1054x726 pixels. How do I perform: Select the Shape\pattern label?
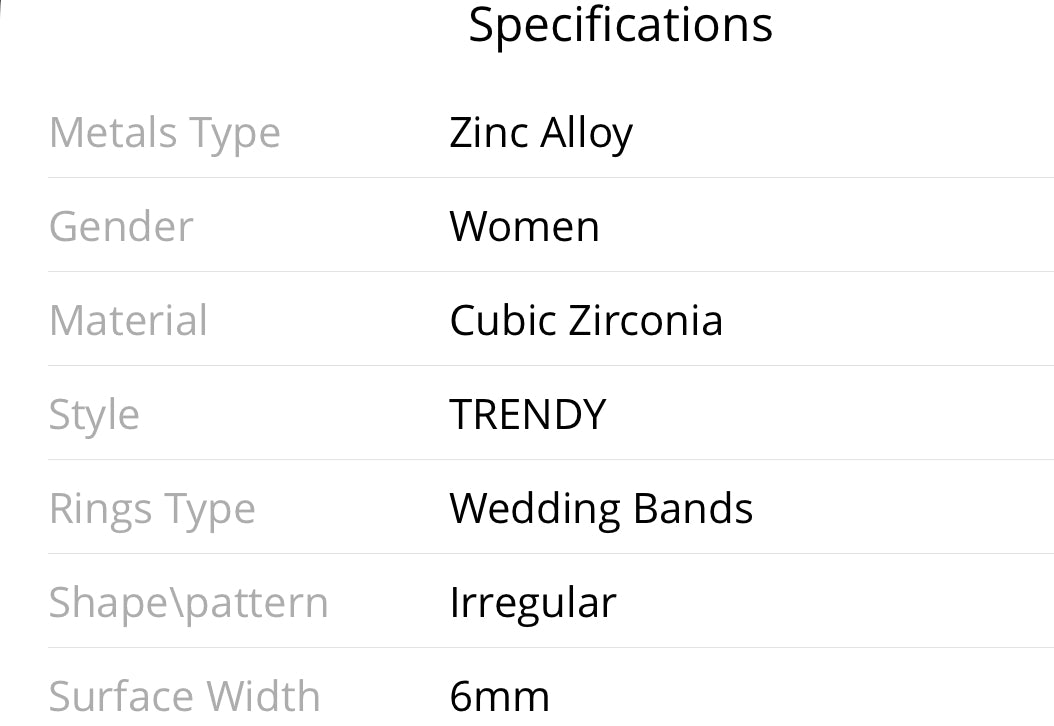point(189,604)
